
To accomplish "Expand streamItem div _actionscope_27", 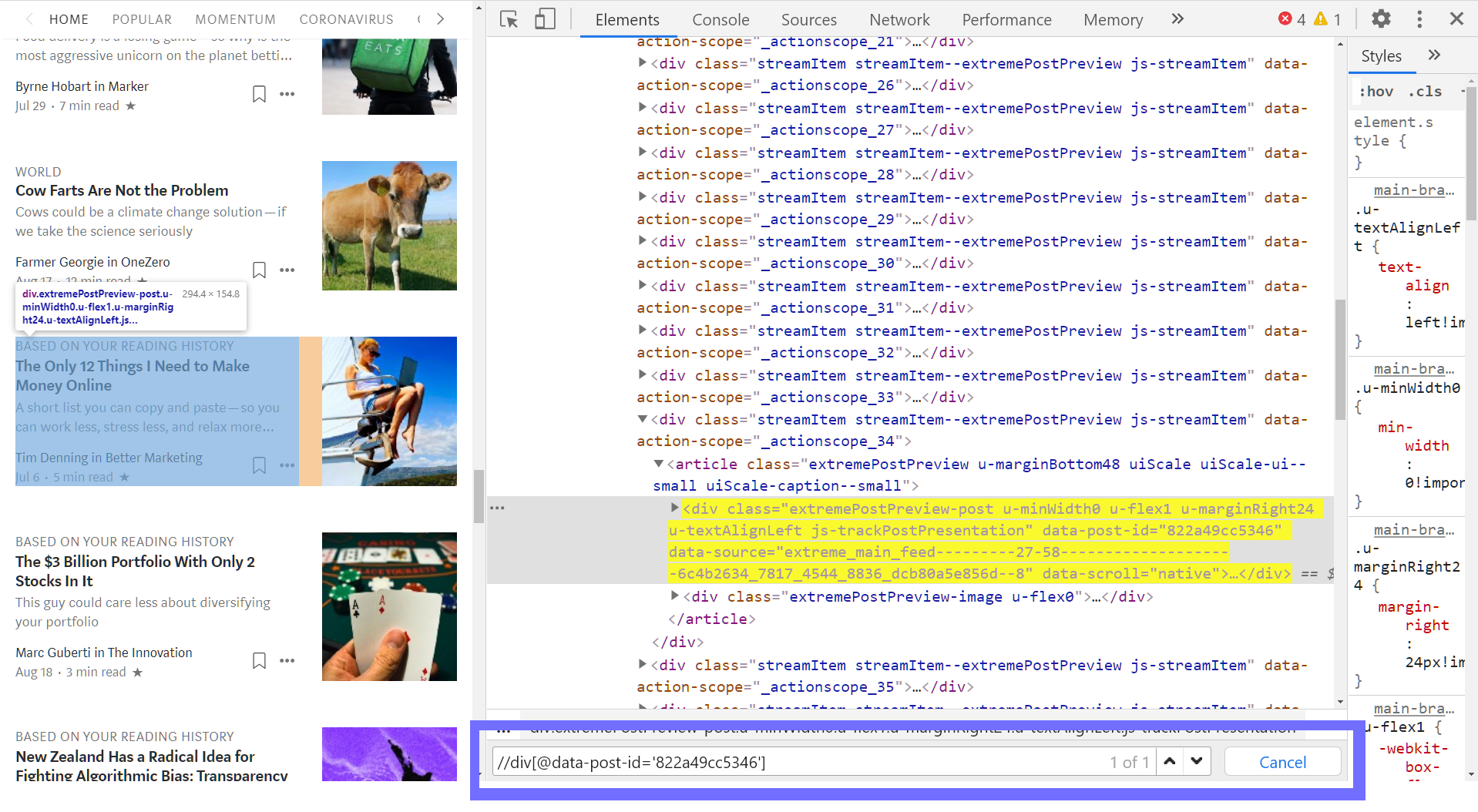I will [x=642, y=108].
